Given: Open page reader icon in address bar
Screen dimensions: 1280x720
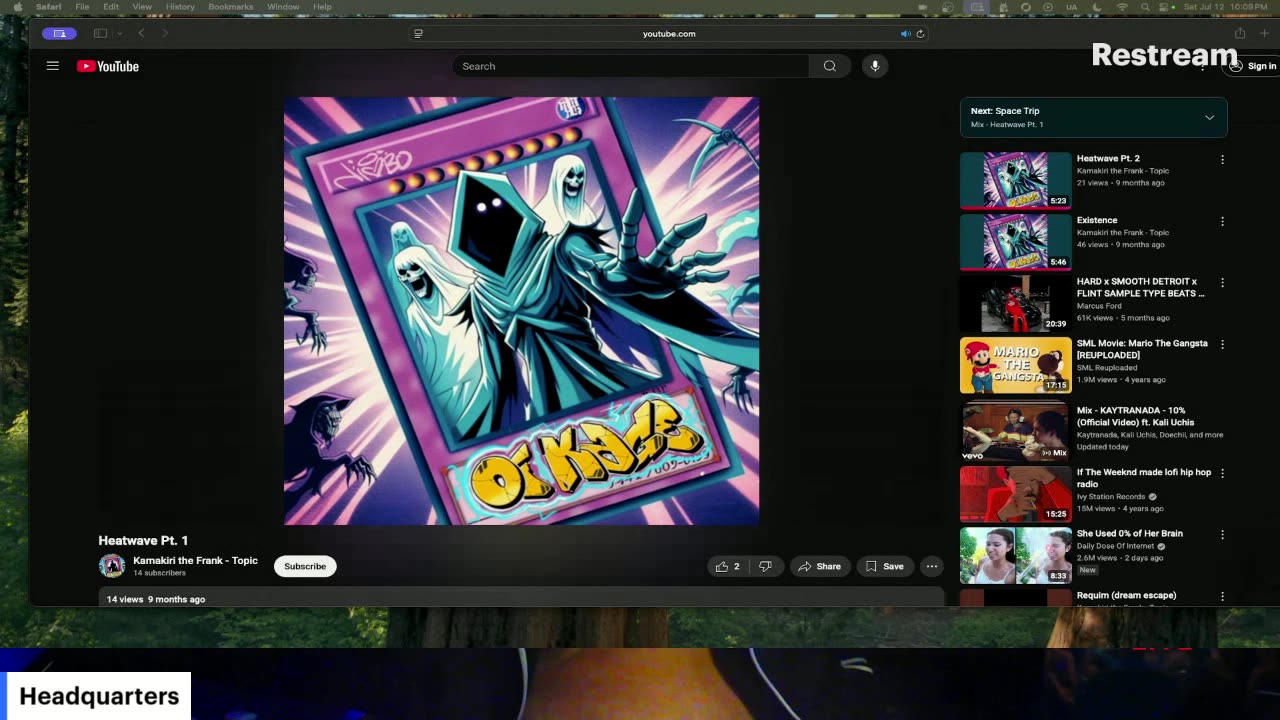Looking at the screenshot, I should (x=418, y=33).
